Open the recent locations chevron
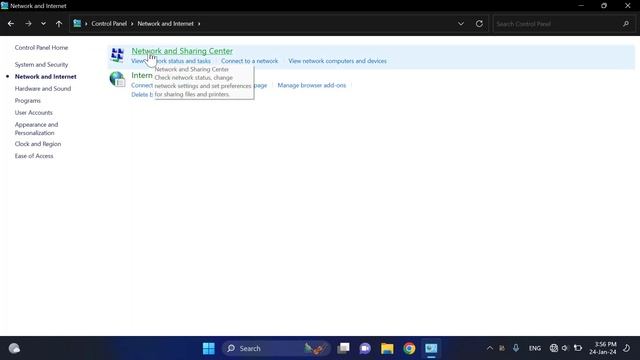Screen dimensions: 640x360 [x=43, y=24]
